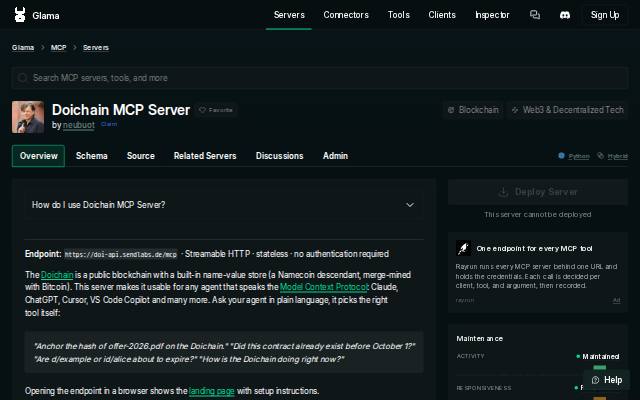Select the Overview tab
Image resolution: width=640 pixels, height=400 pixels.
pyautogui.click(x=38, y=156)
